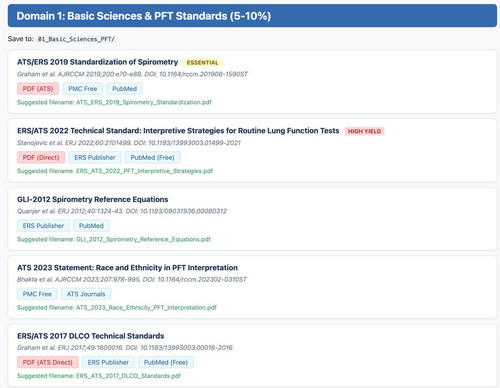This screenshot has height=388, width=500.
Task: Open ERS Publisher link for 2017 DLCO Standards
Action: click(108, 362)
